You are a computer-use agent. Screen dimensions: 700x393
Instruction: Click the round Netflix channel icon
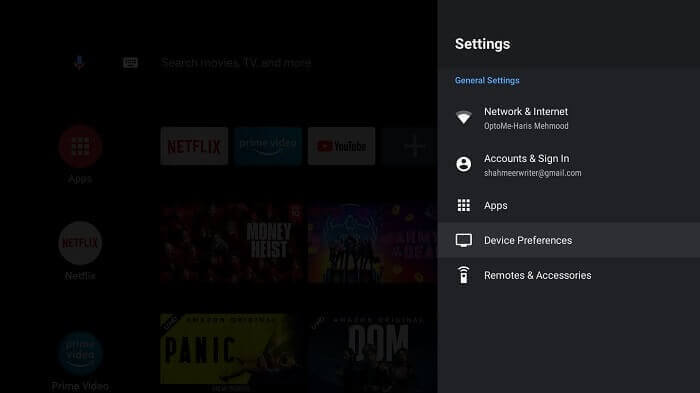(80, 243)
